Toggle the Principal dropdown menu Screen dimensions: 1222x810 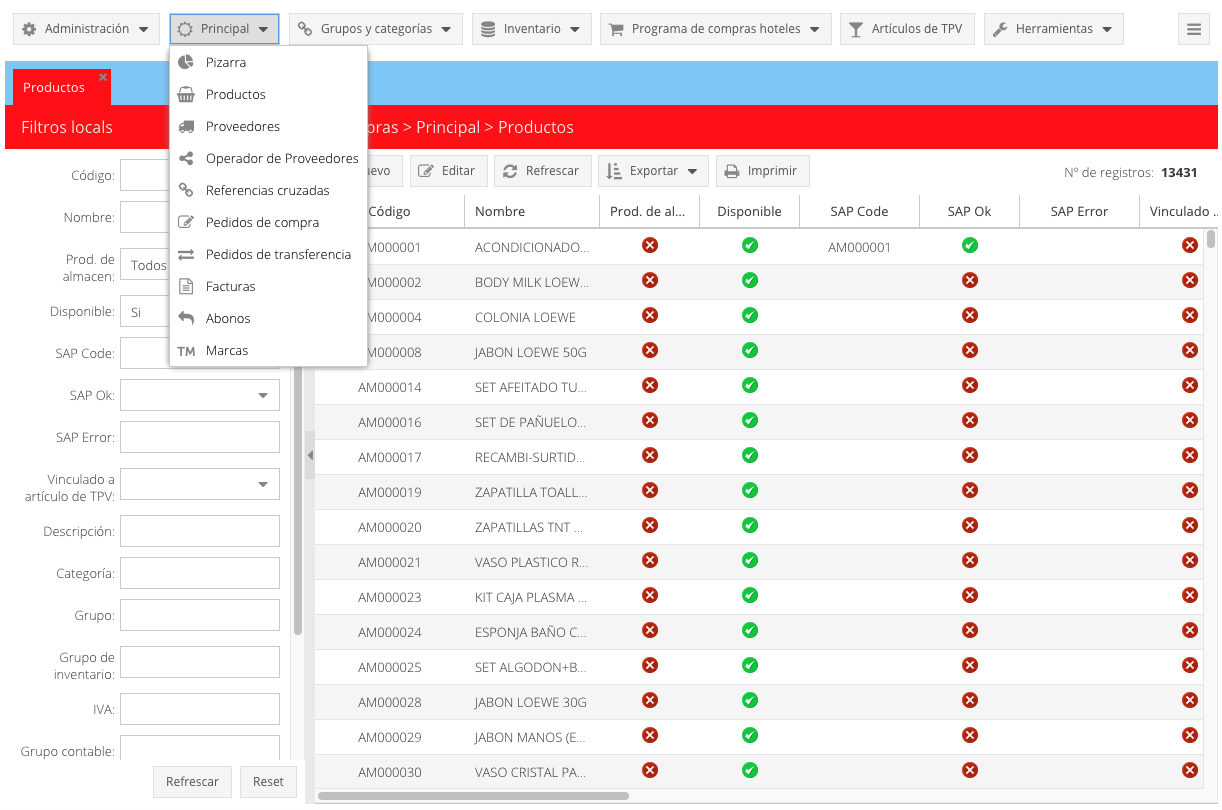pyautogui.click(x=224, y=29)
